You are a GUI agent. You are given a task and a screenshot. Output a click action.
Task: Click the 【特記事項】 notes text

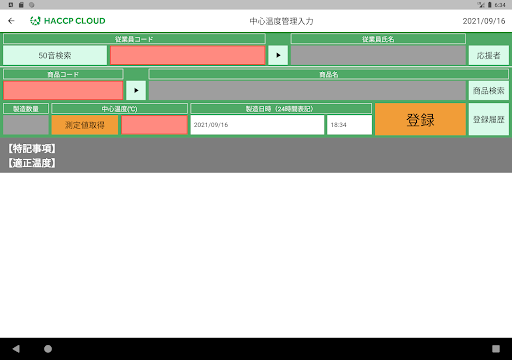(x=32, y=148)
